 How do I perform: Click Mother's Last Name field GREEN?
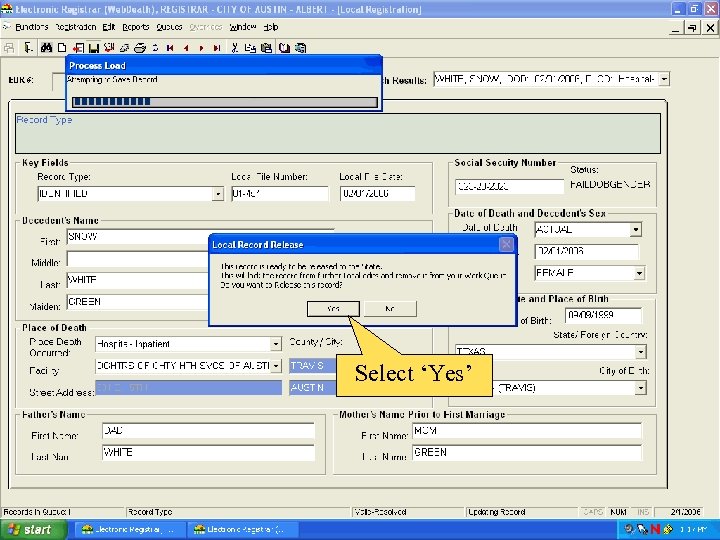[x=527, y=453]
